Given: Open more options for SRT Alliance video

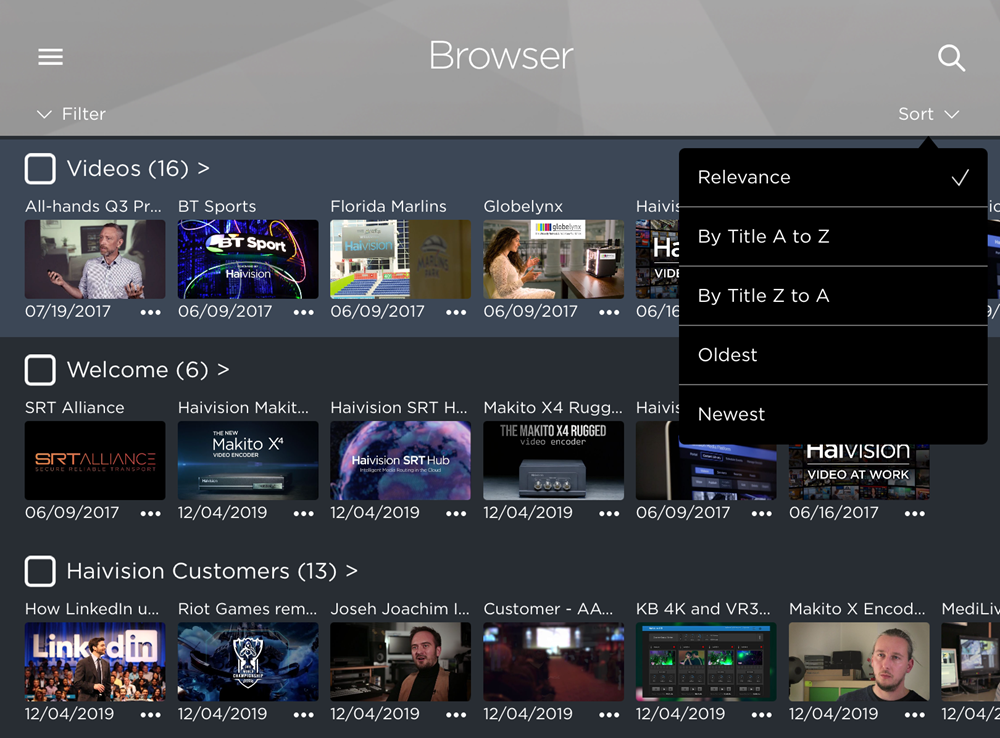Looking at the screenshot, I should tap(150, 513).
